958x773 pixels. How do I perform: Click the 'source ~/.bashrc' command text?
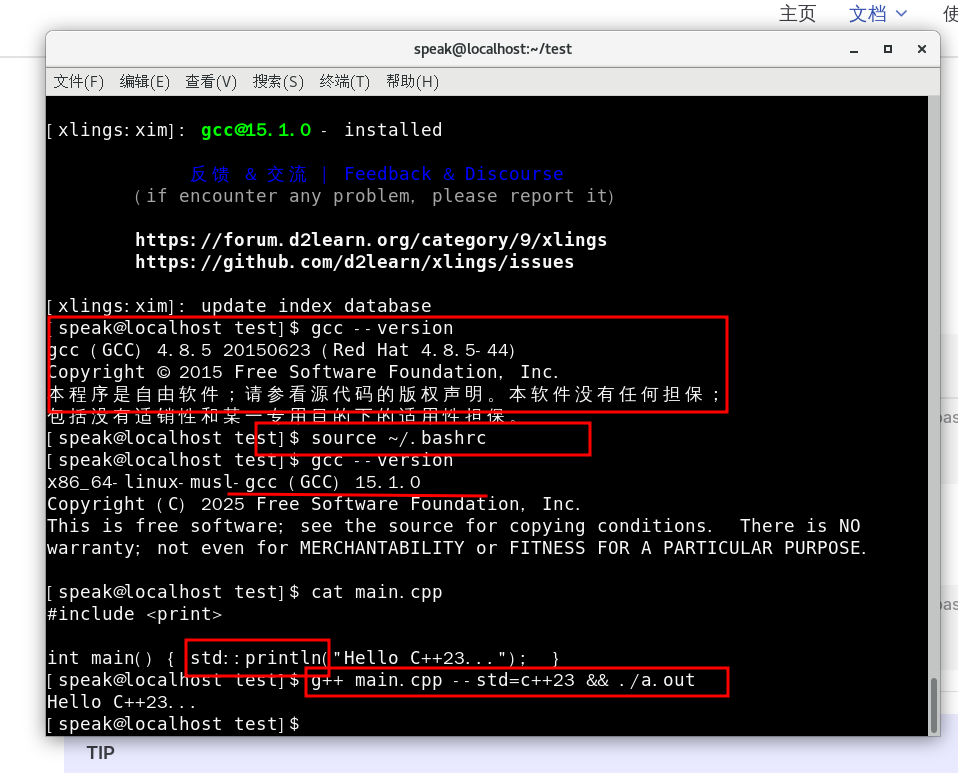tap(398, 438)
